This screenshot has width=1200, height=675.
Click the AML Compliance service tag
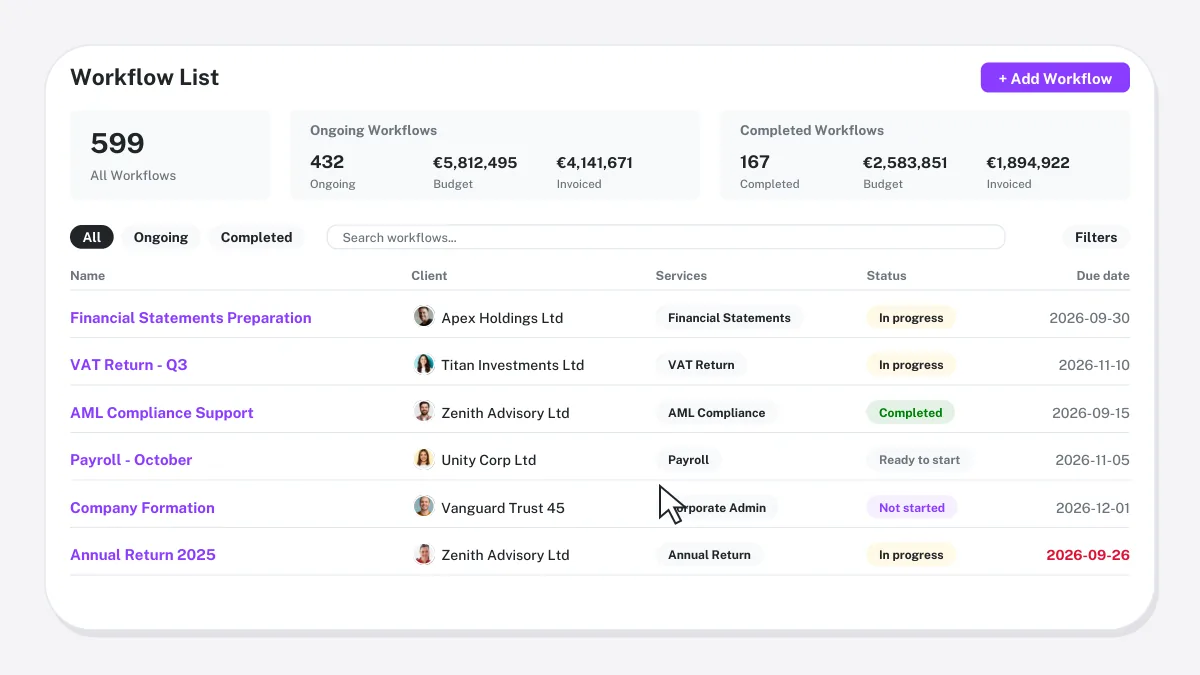point(716,413)
